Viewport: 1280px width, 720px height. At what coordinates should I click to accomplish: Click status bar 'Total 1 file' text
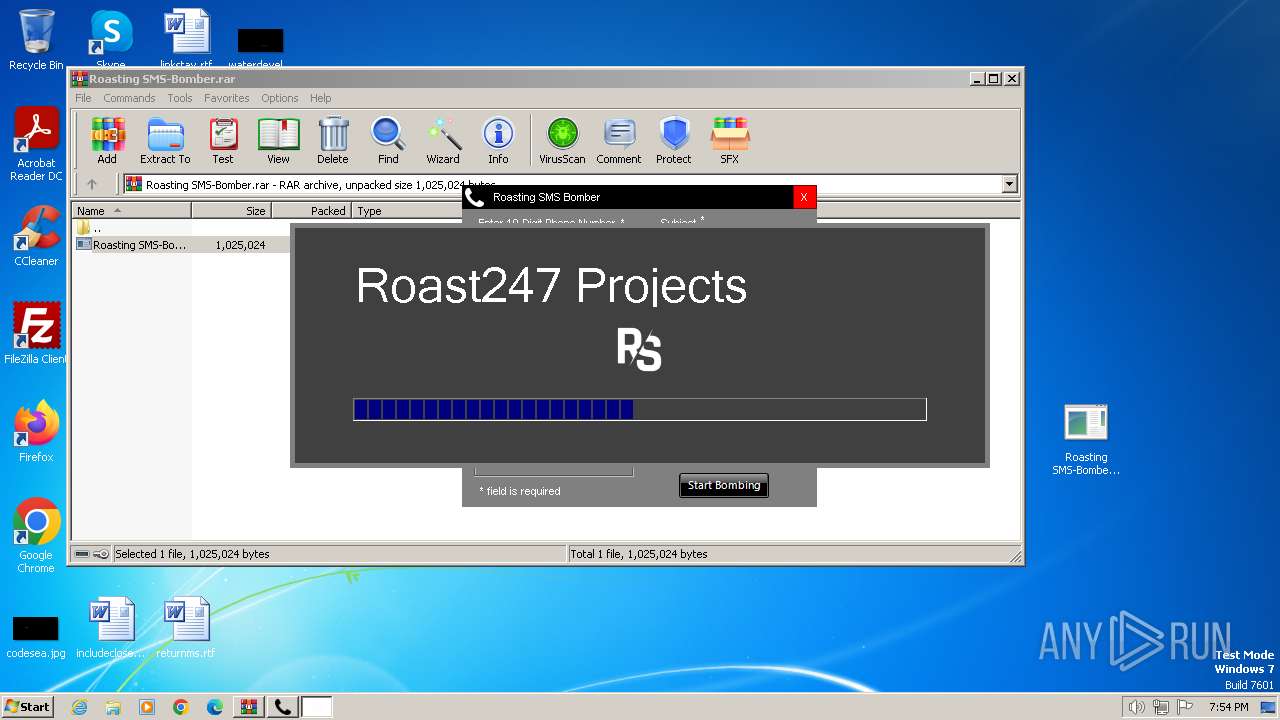pos(639,554)
